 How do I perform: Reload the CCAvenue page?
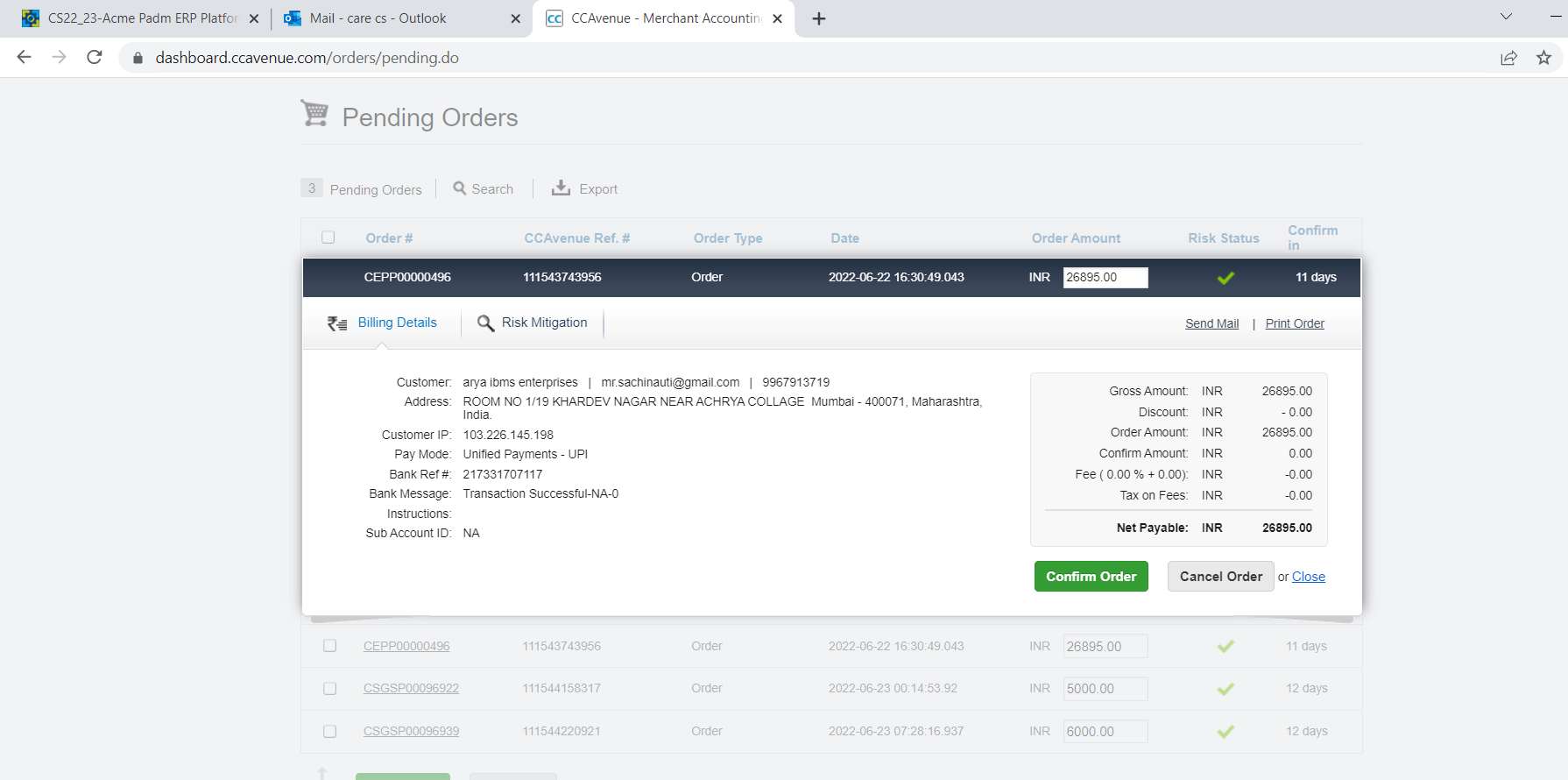pos(95,57)
